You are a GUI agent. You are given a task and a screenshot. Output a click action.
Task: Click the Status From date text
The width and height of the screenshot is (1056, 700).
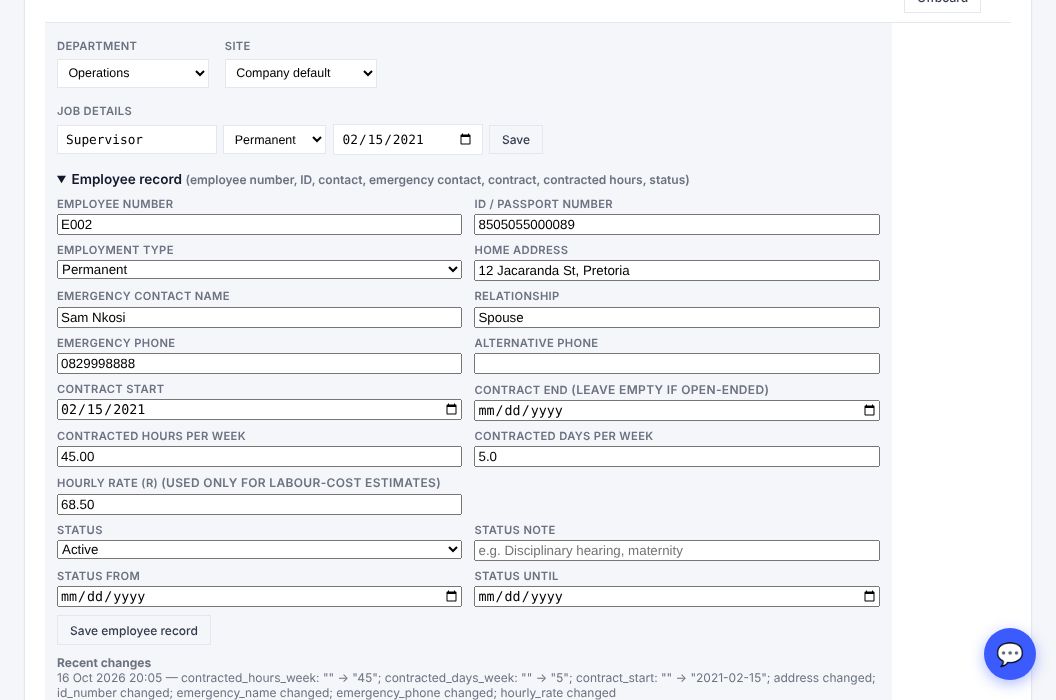(x=103, y=596)
